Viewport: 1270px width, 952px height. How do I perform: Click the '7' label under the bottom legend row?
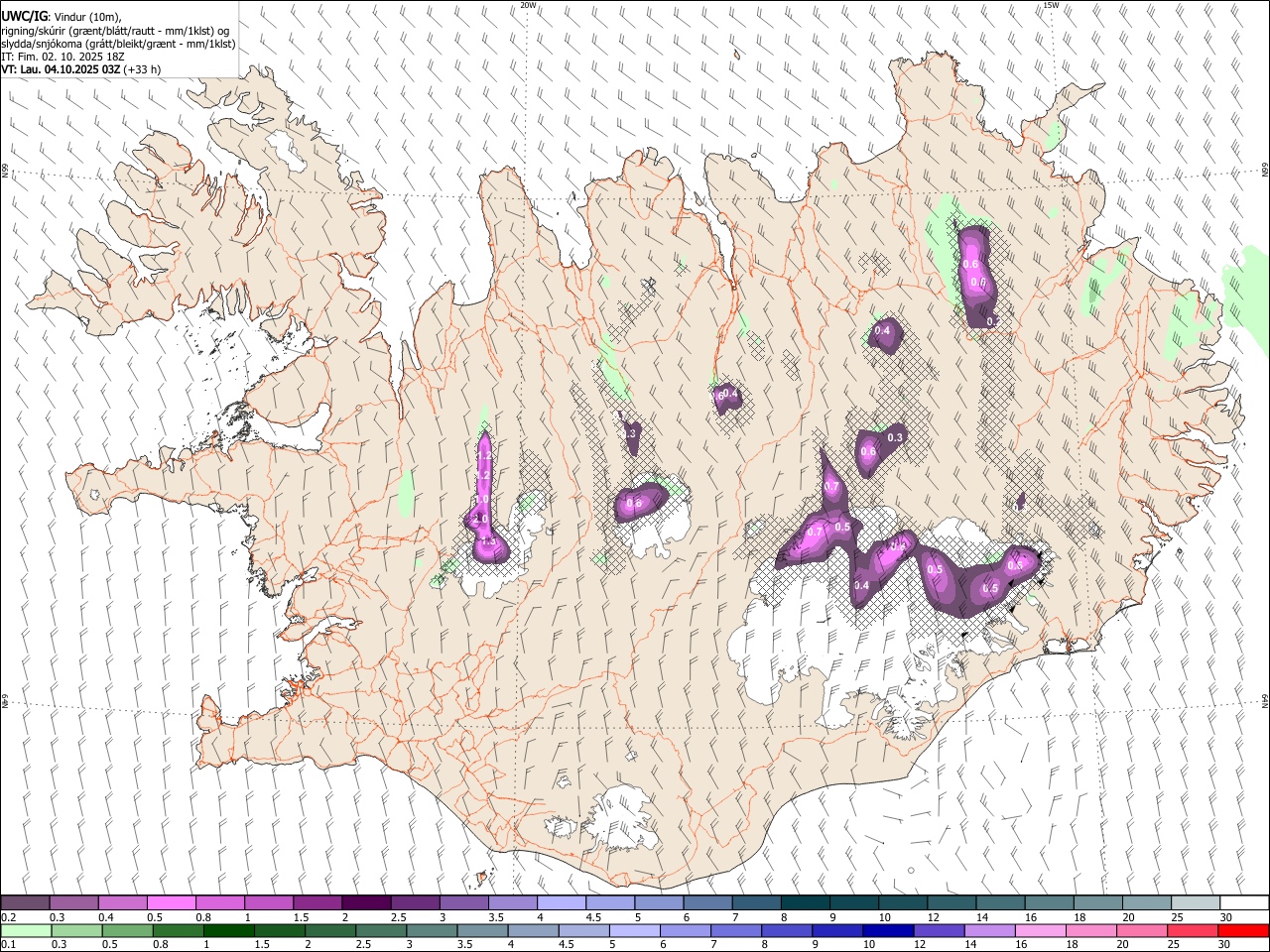click(x=714, y=945)
